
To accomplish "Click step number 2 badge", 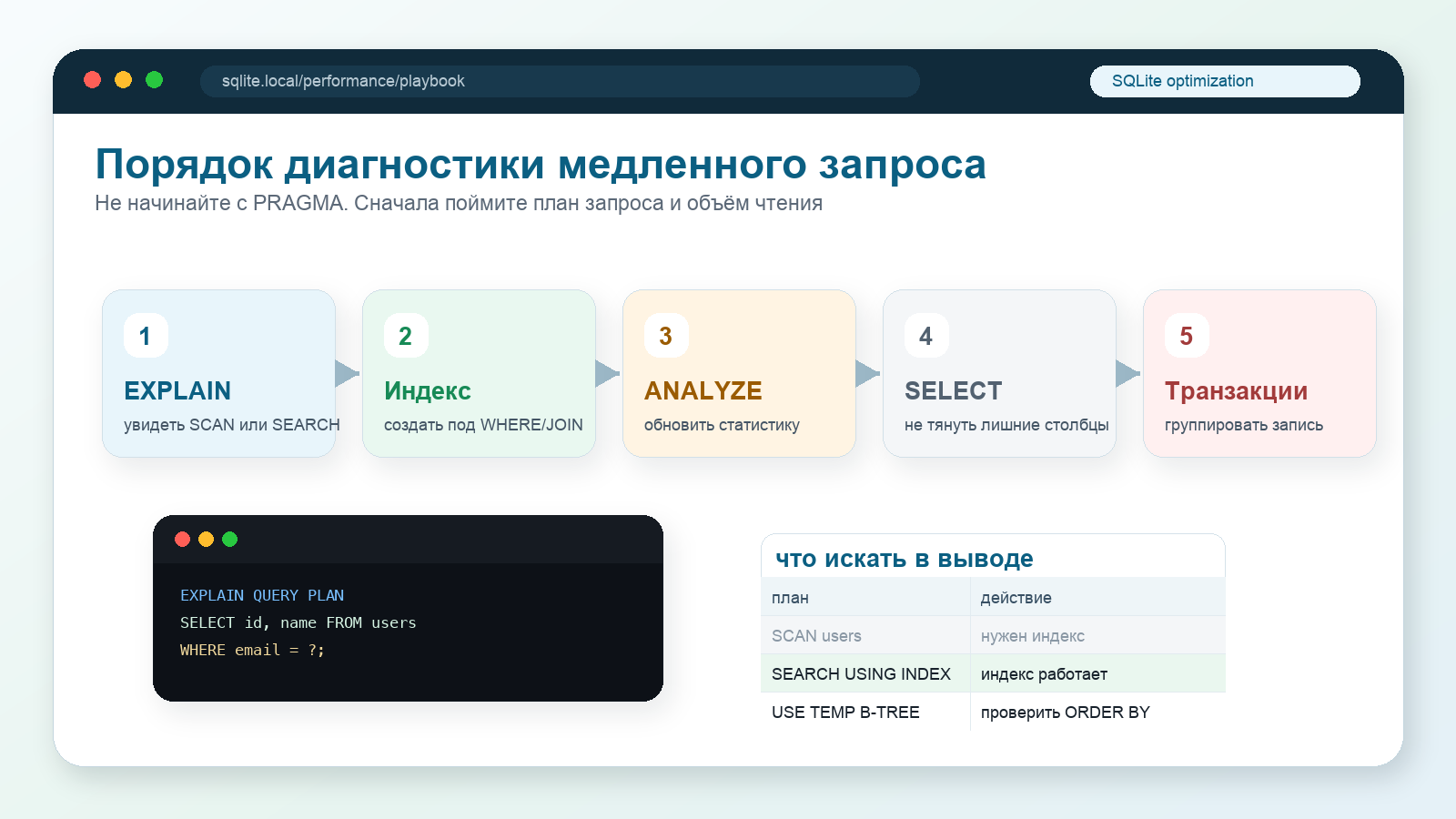I will pos(406,336).
